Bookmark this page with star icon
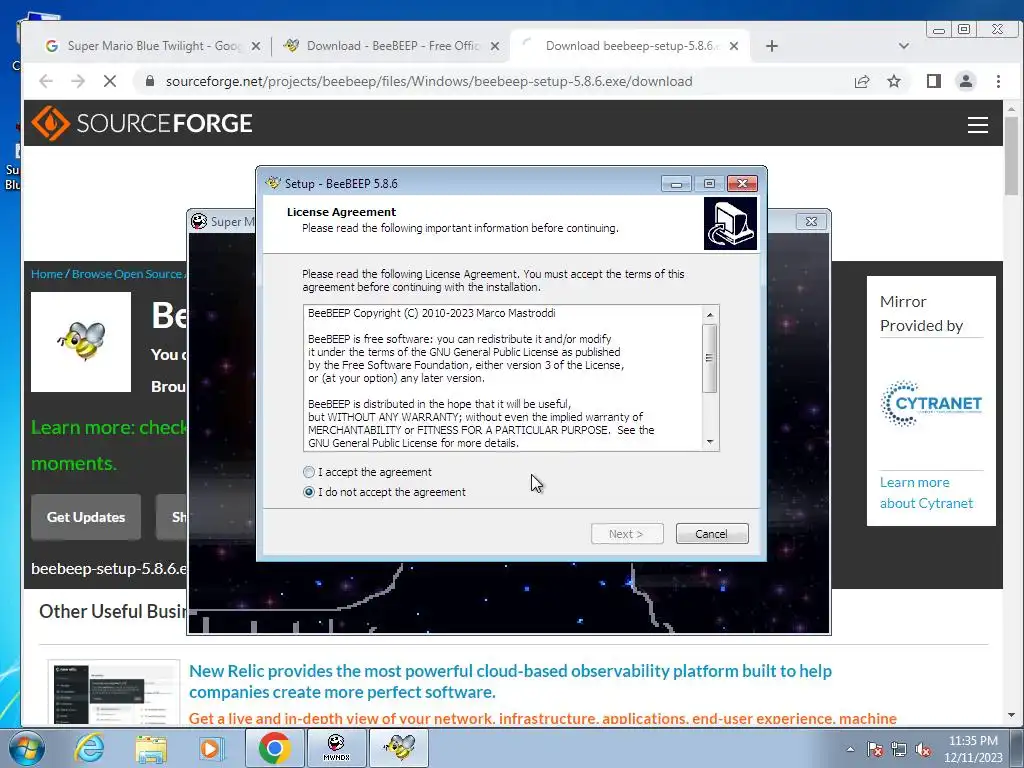This screenshot has width=1024, height=768. (x=894, y=81)
